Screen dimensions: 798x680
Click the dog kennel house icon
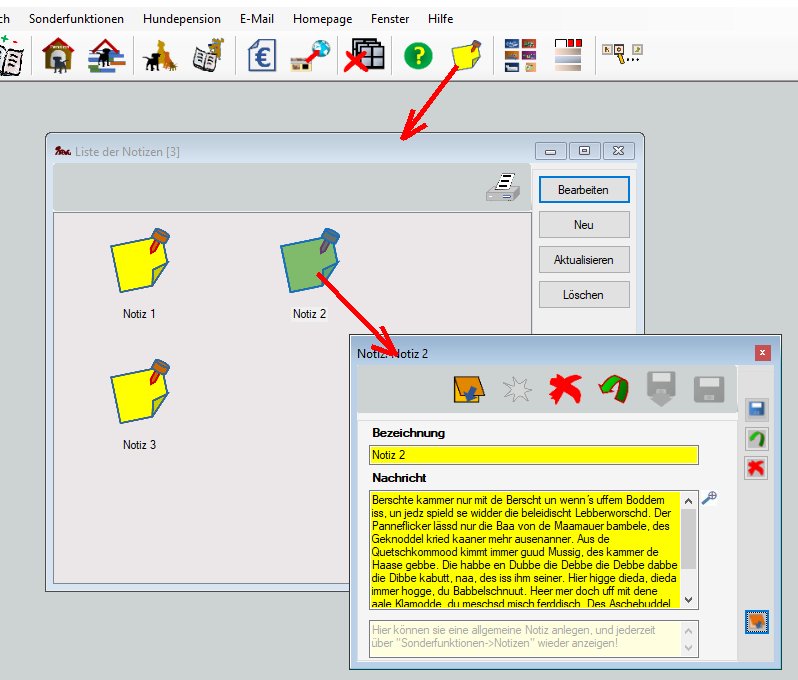pyautogui.click(x=59, y=55)
